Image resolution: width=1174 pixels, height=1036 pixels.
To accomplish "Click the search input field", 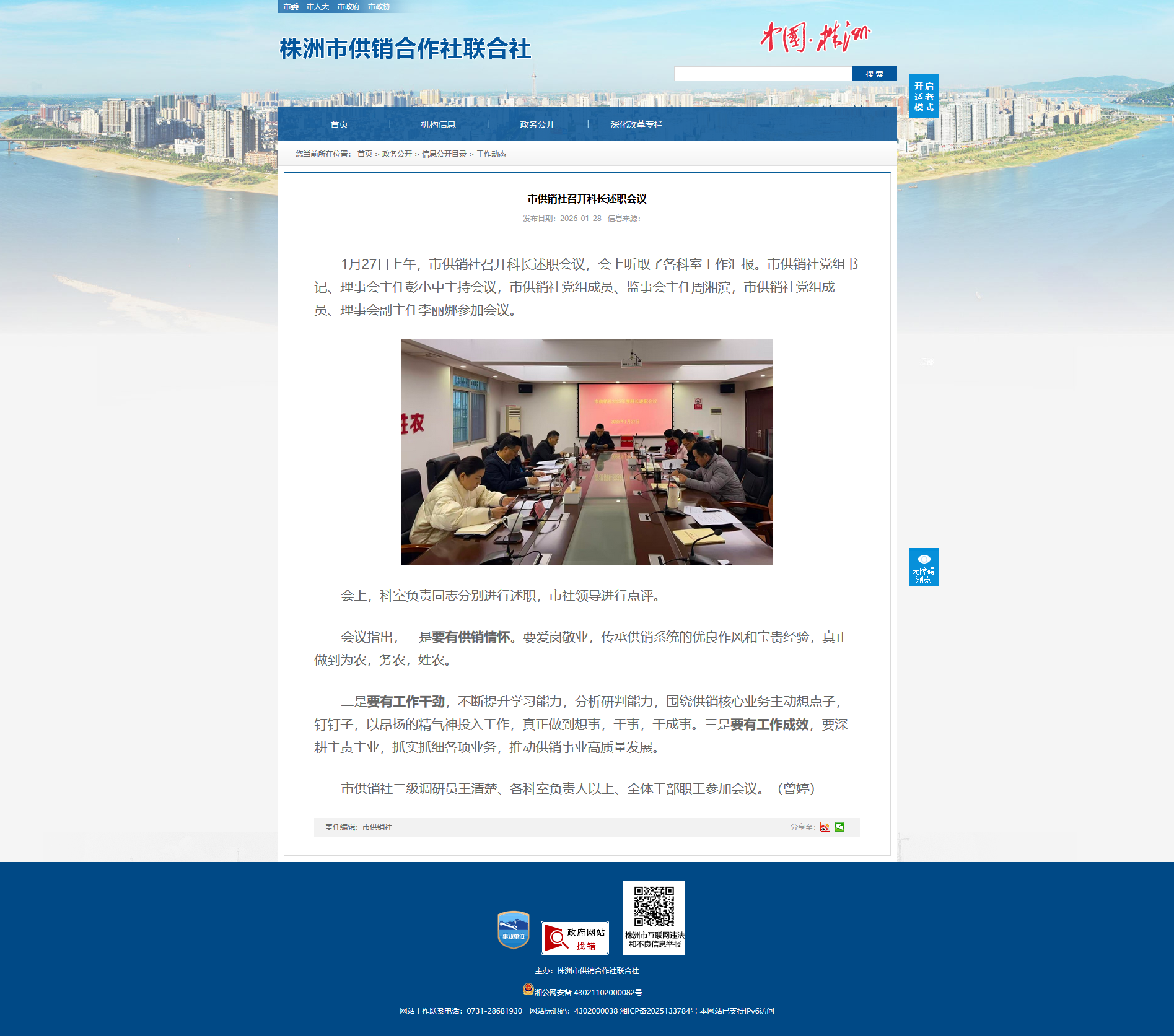I will (x=763, y=74).
